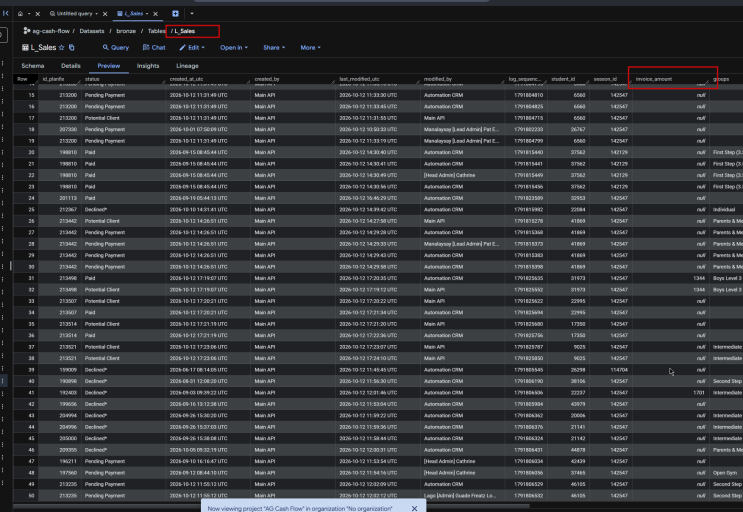Select the 'Open Gym' groups cell

[726, 473]
